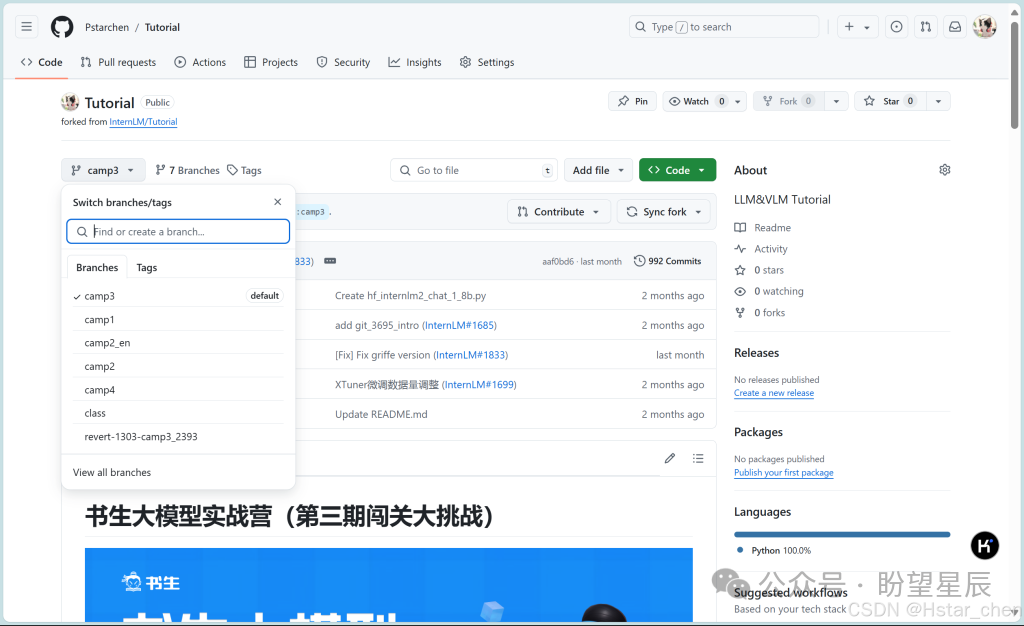Open the Security tab

click(344, 62)
